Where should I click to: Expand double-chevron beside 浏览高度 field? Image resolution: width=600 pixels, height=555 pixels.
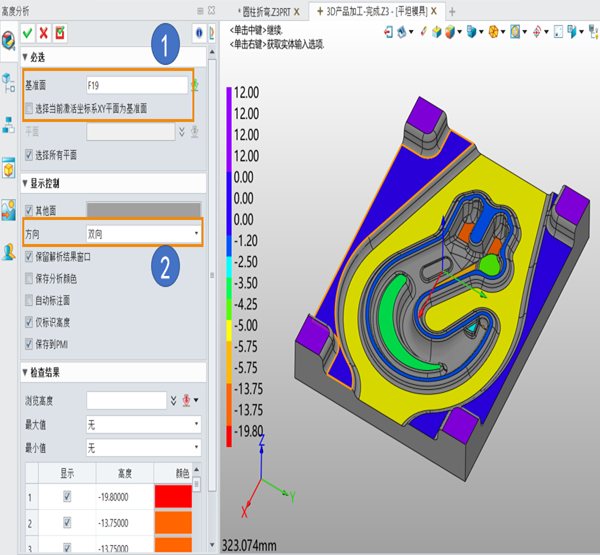tap(173, 400)
